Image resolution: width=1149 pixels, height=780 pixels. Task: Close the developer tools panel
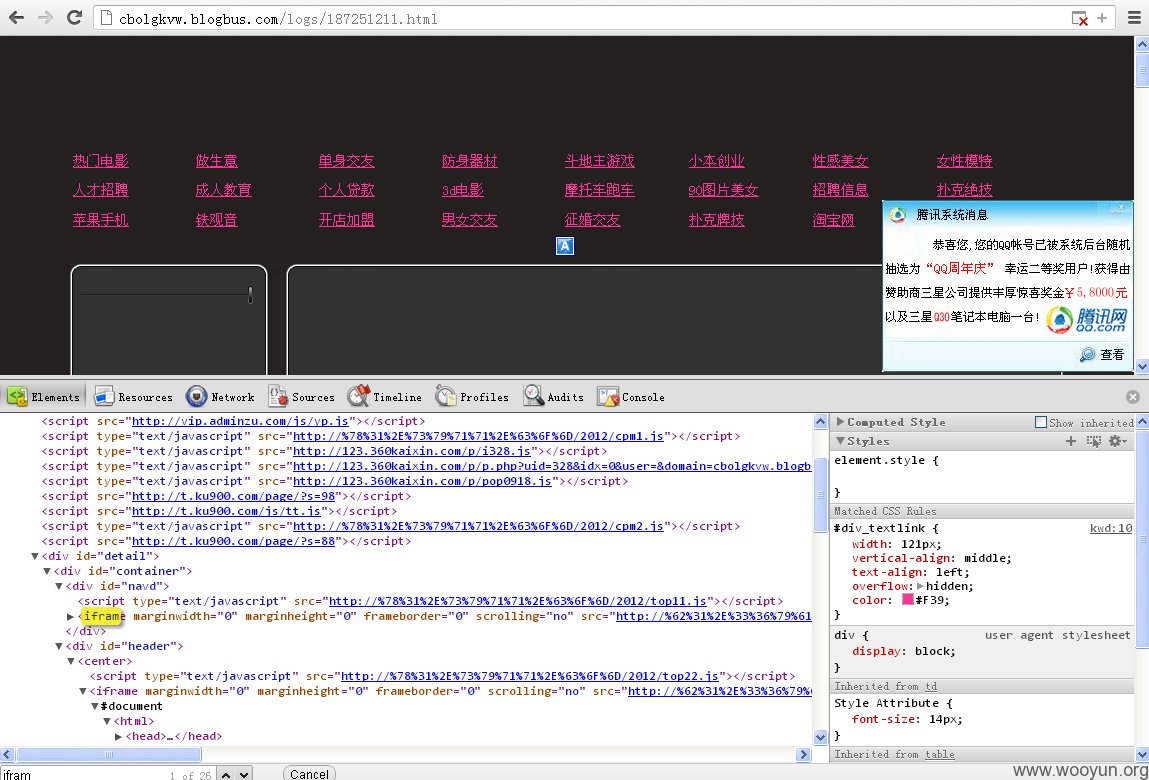[x=1133, y=397]
